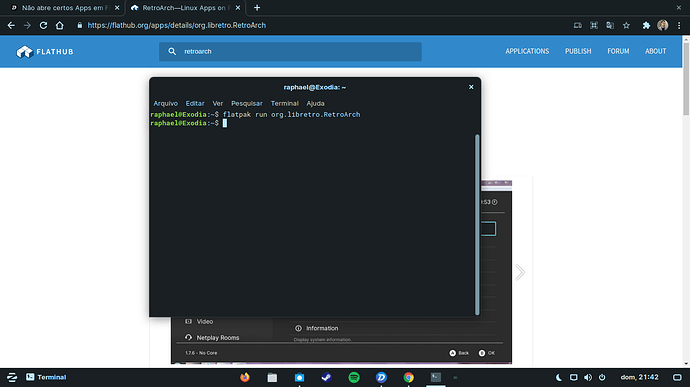Open the browser profile avatar
The image size is (690, 387).
662,26
